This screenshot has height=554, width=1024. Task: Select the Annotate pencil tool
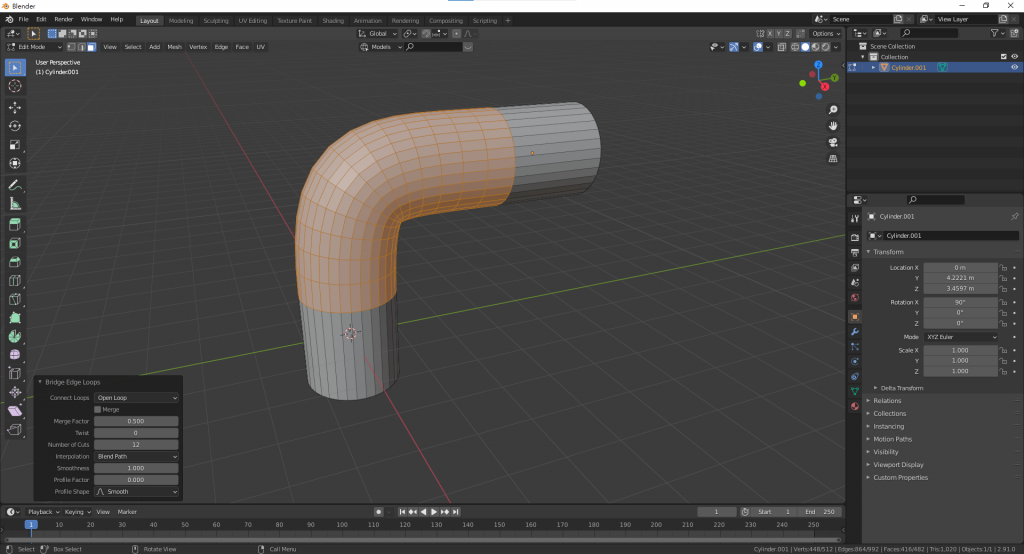pyautogui.click(x=15, y=186)
